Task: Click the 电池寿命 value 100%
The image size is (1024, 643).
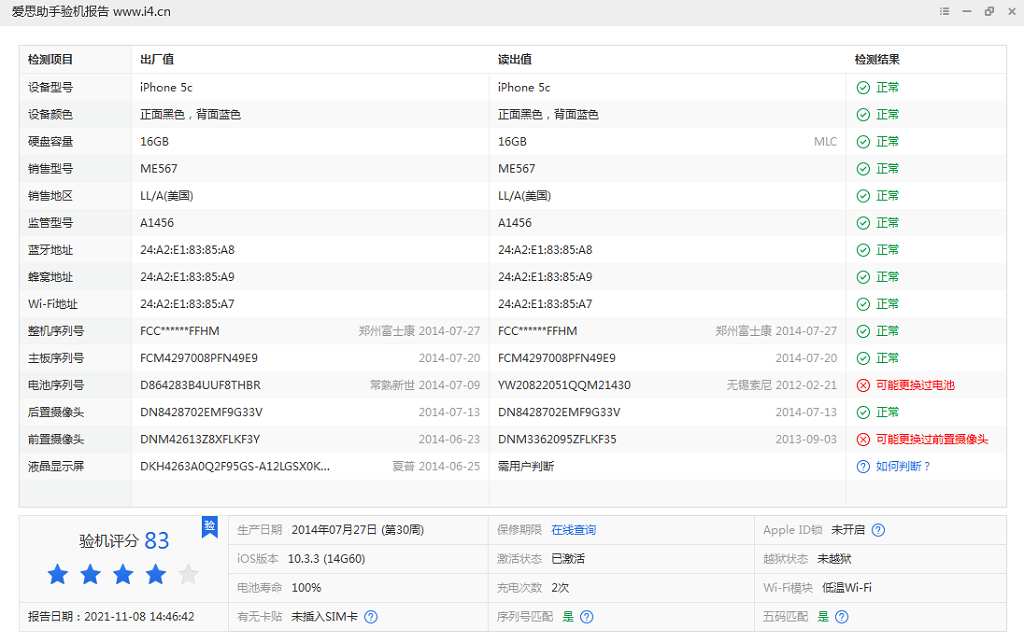Action: (306, 588)
